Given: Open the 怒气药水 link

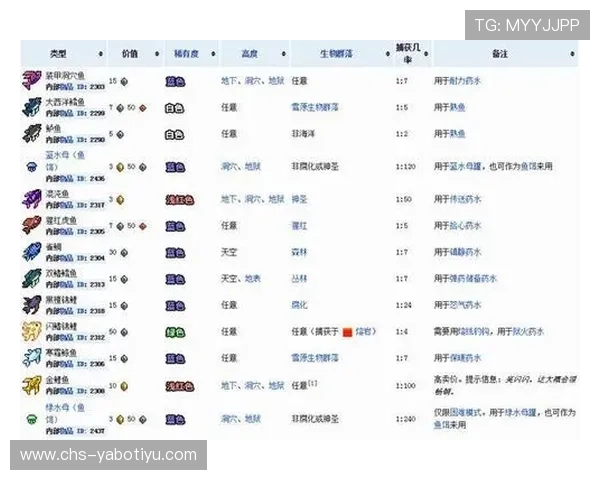Looking at the screenshot, I should coord(465,305).
